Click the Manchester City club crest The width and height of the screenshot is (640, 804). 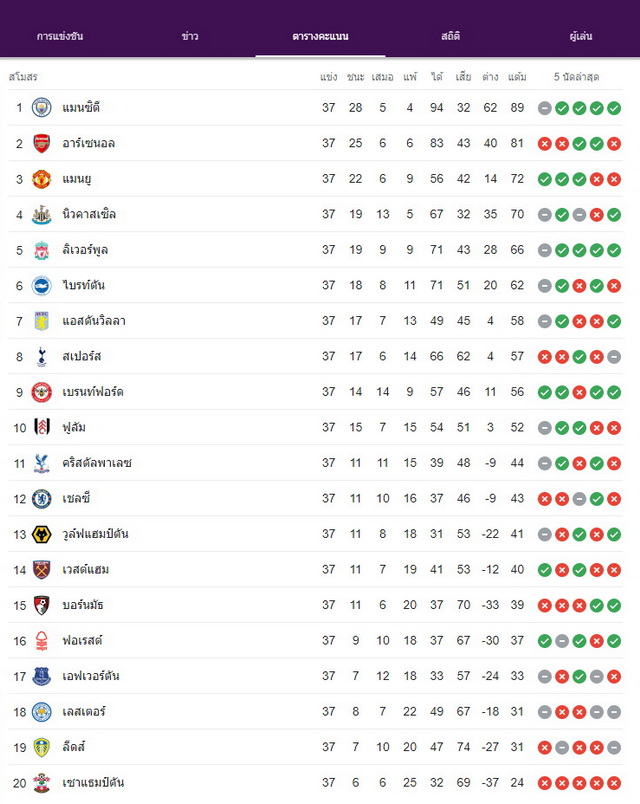(42, 108)
